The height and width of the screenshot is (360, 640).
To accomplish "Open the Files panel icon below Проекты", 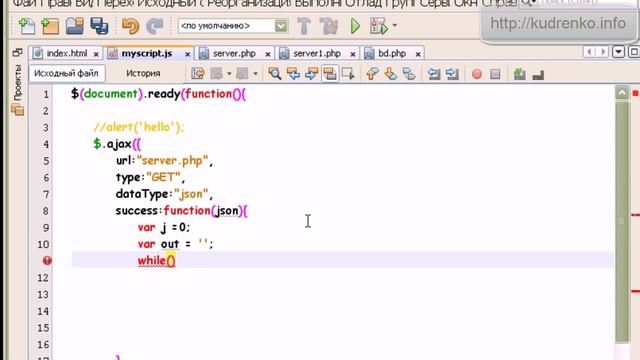I will tap(18, 110).
